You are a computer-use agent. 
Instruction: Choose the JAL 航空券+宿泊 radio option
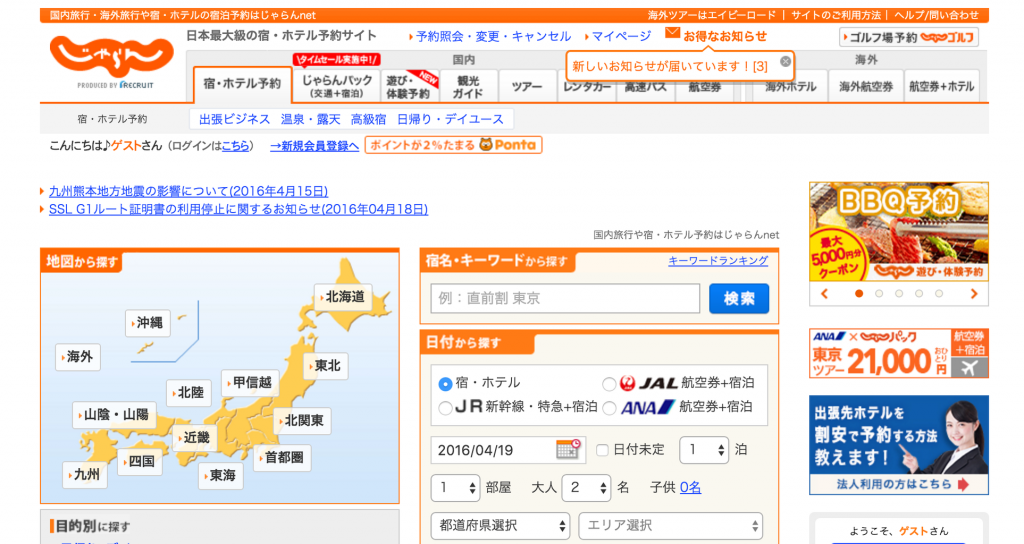tap(609, 383)
